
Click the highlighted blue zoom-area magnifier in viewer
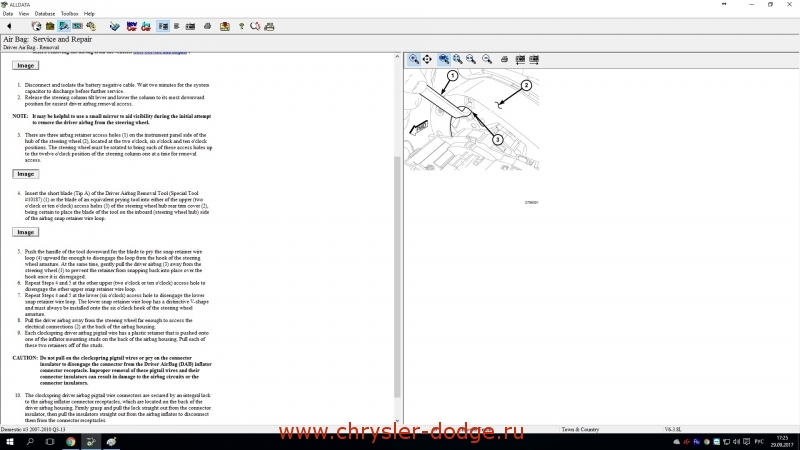[x=444, y=59]
